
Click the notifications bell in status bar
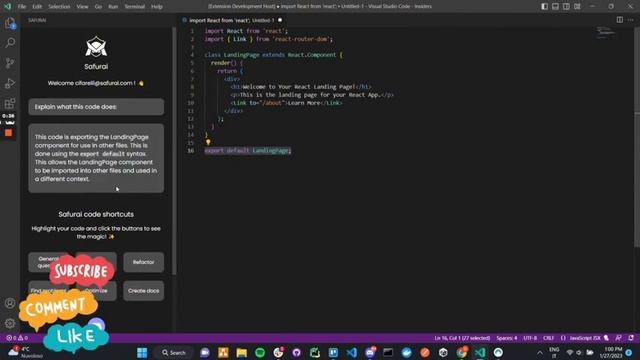click(x=631, y=338)
